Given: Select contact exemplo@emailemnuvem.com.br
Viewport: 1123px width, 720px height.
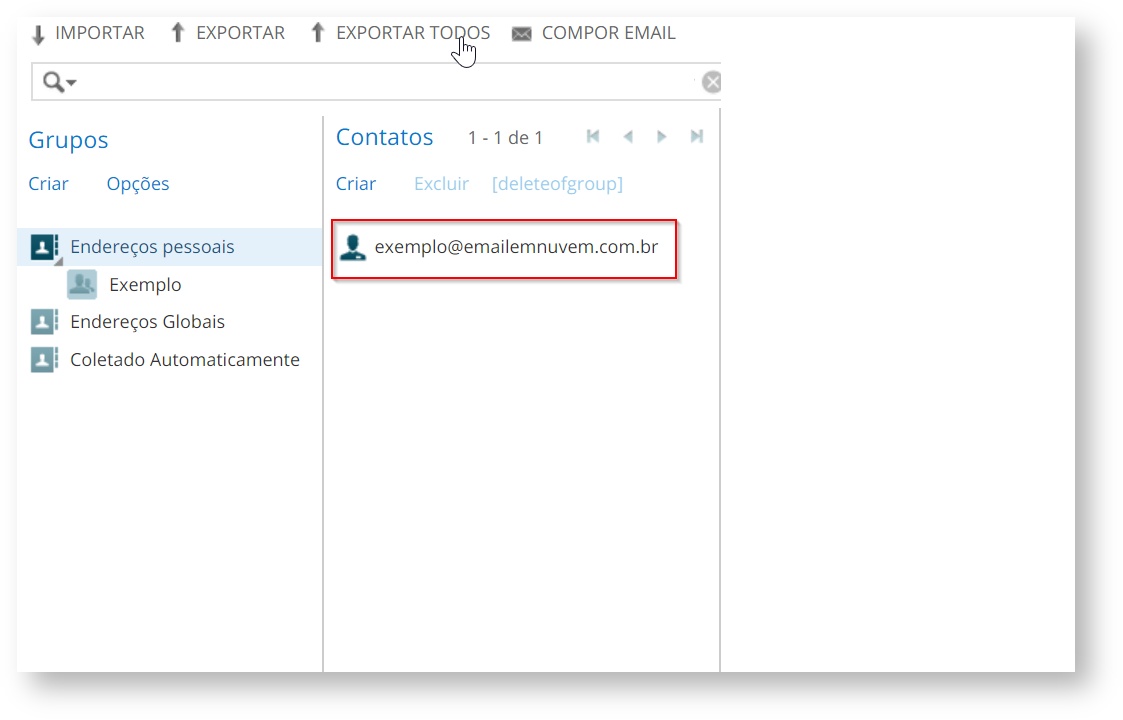Looking at the screenshot, I should coord(515,246).
